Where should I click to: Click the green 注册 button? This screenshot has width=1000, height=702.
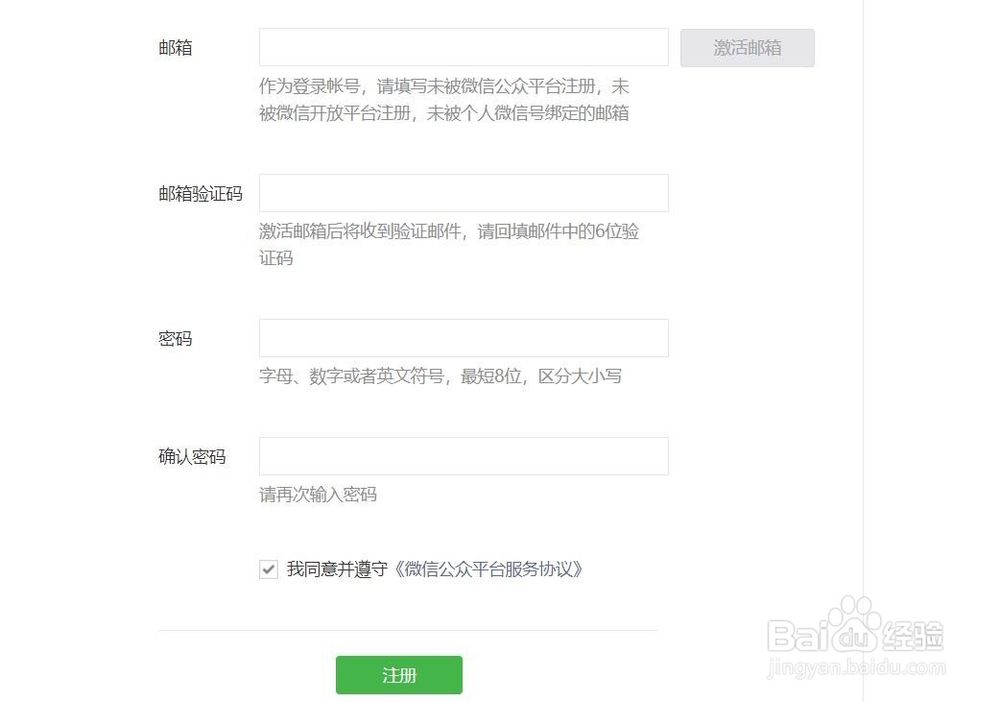(399, 675)
